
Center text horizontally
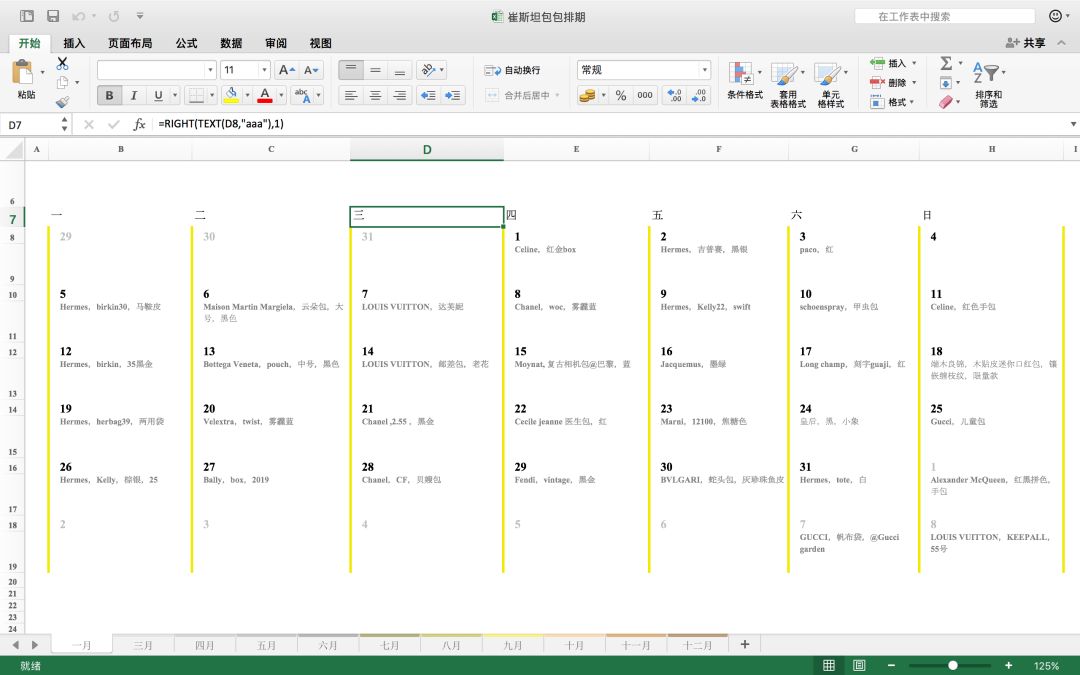(x=375, y=95)
